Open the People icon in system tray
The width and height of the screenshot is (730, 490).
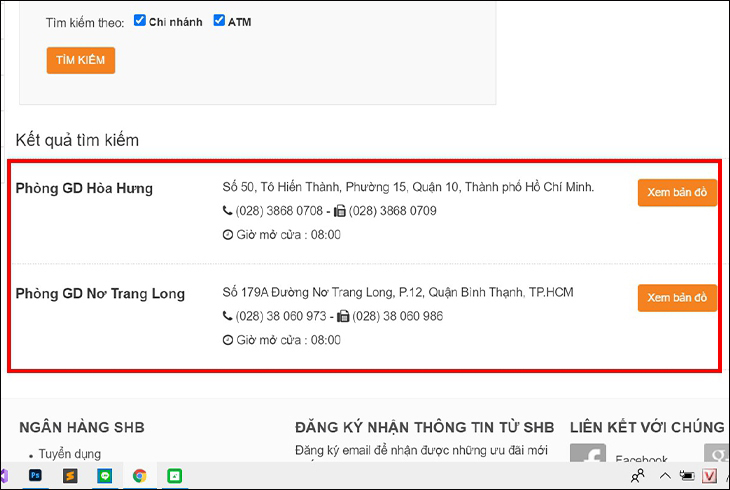coord(637,476)
